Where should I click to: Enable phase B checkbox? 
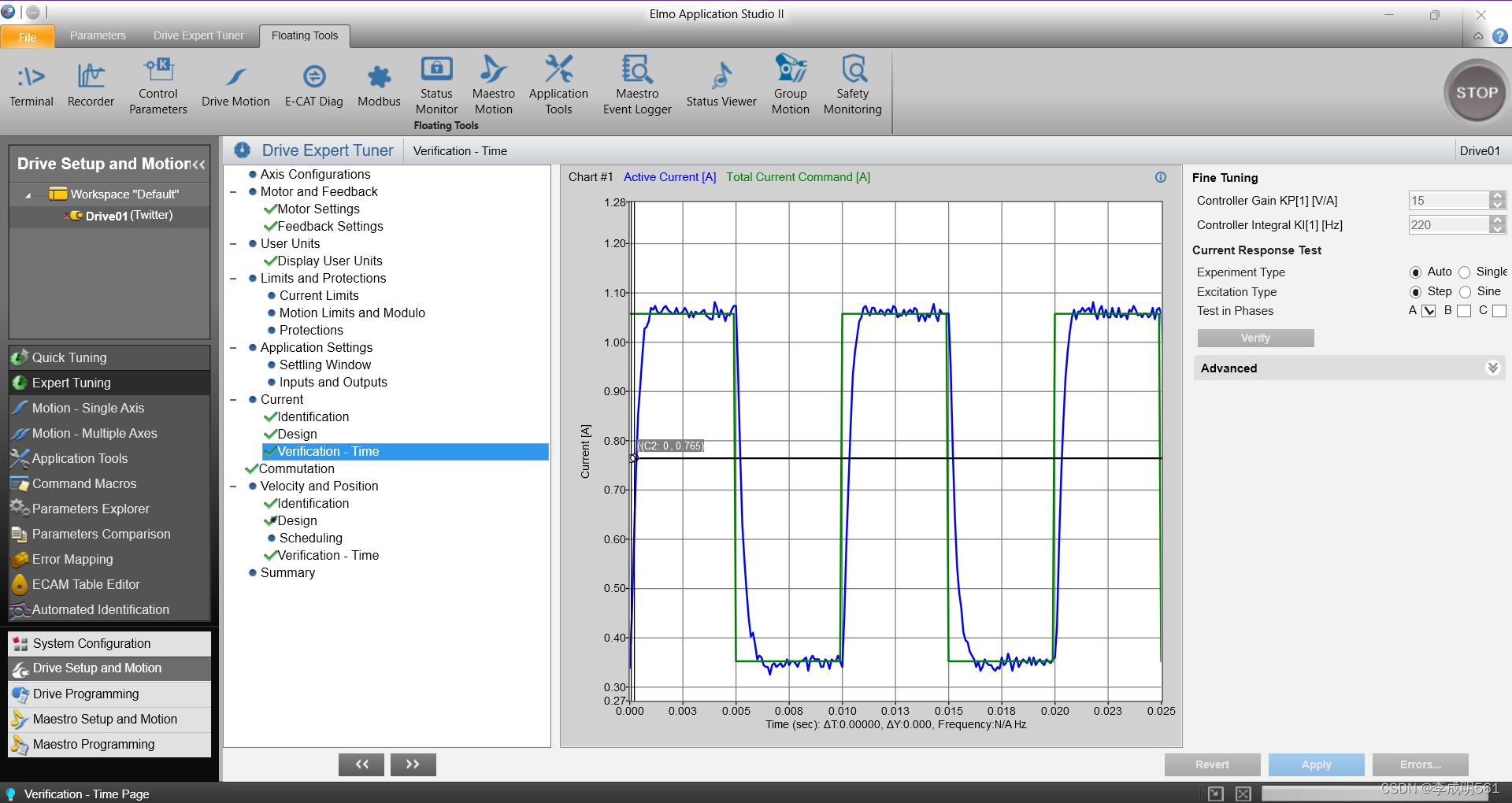pyautogui.click(x=1464, y=311)
